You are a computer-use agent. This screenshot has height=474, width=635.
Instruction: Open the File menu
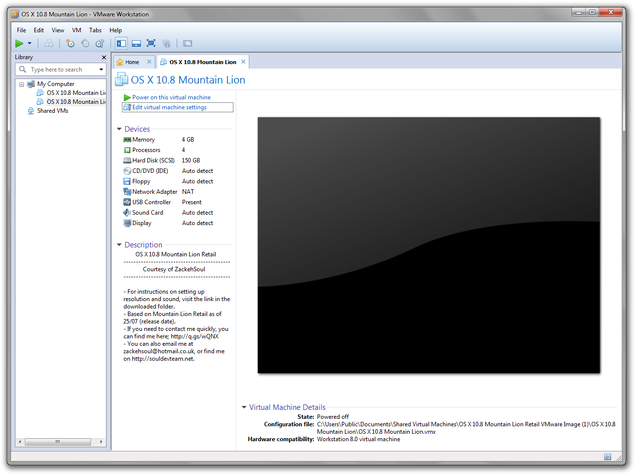point(21,30)
